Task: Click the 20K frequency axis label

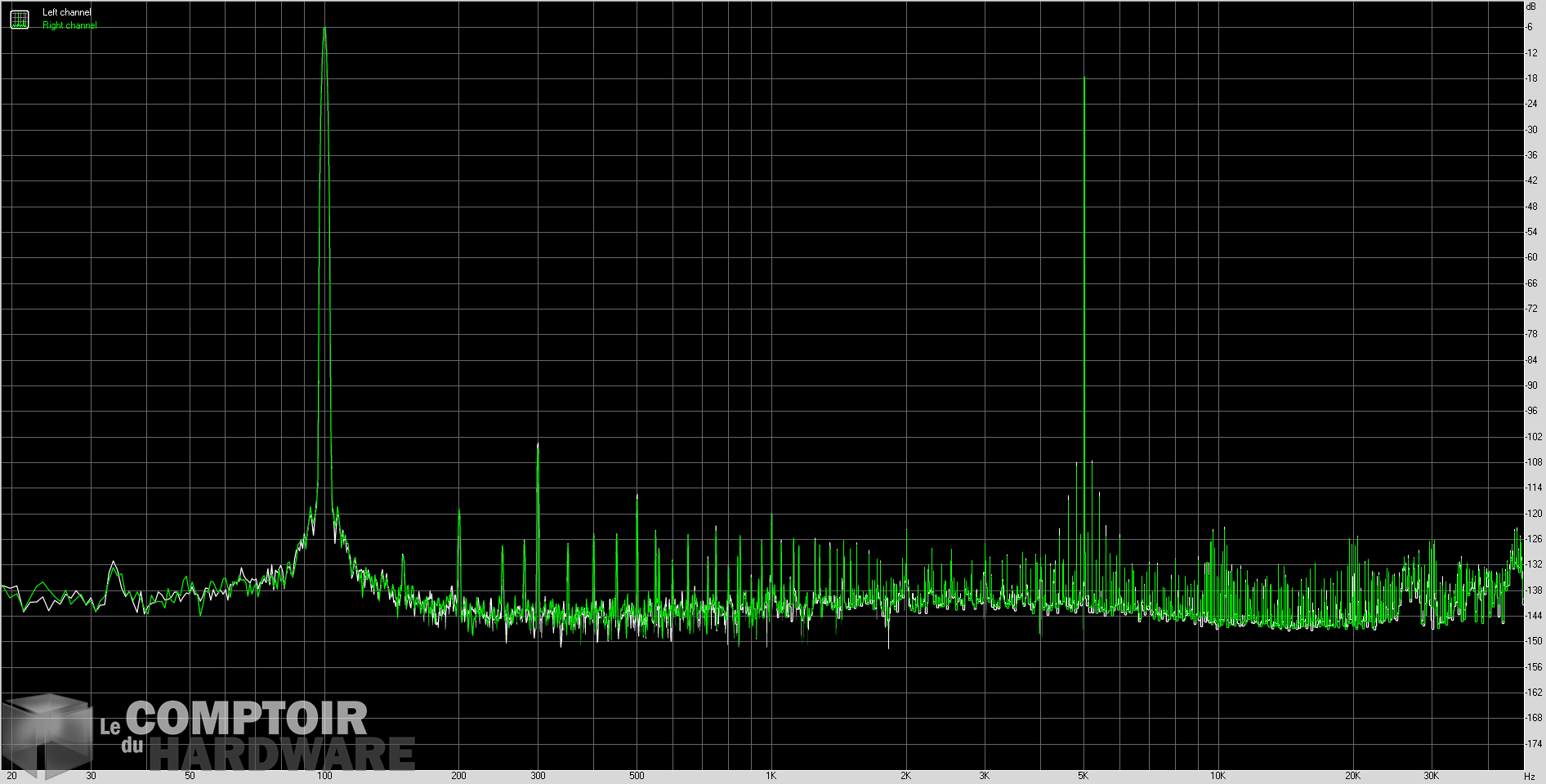Action: click(1354, 776)
